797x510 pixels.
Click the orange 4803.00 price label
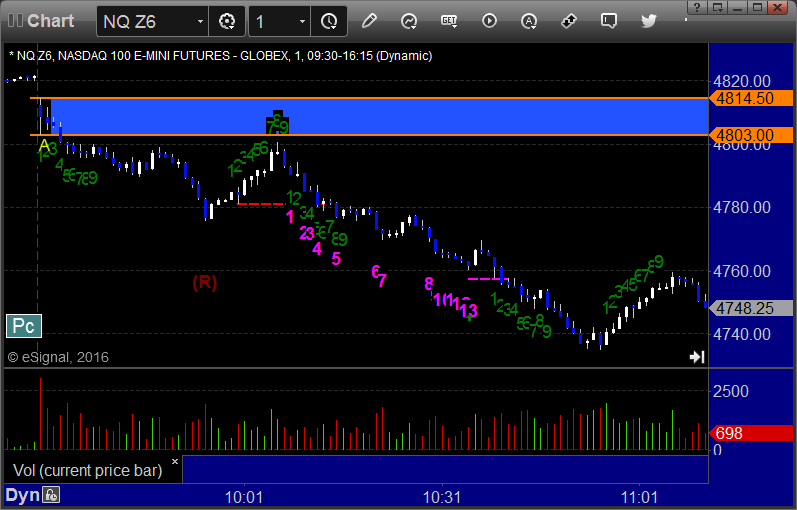751,135
